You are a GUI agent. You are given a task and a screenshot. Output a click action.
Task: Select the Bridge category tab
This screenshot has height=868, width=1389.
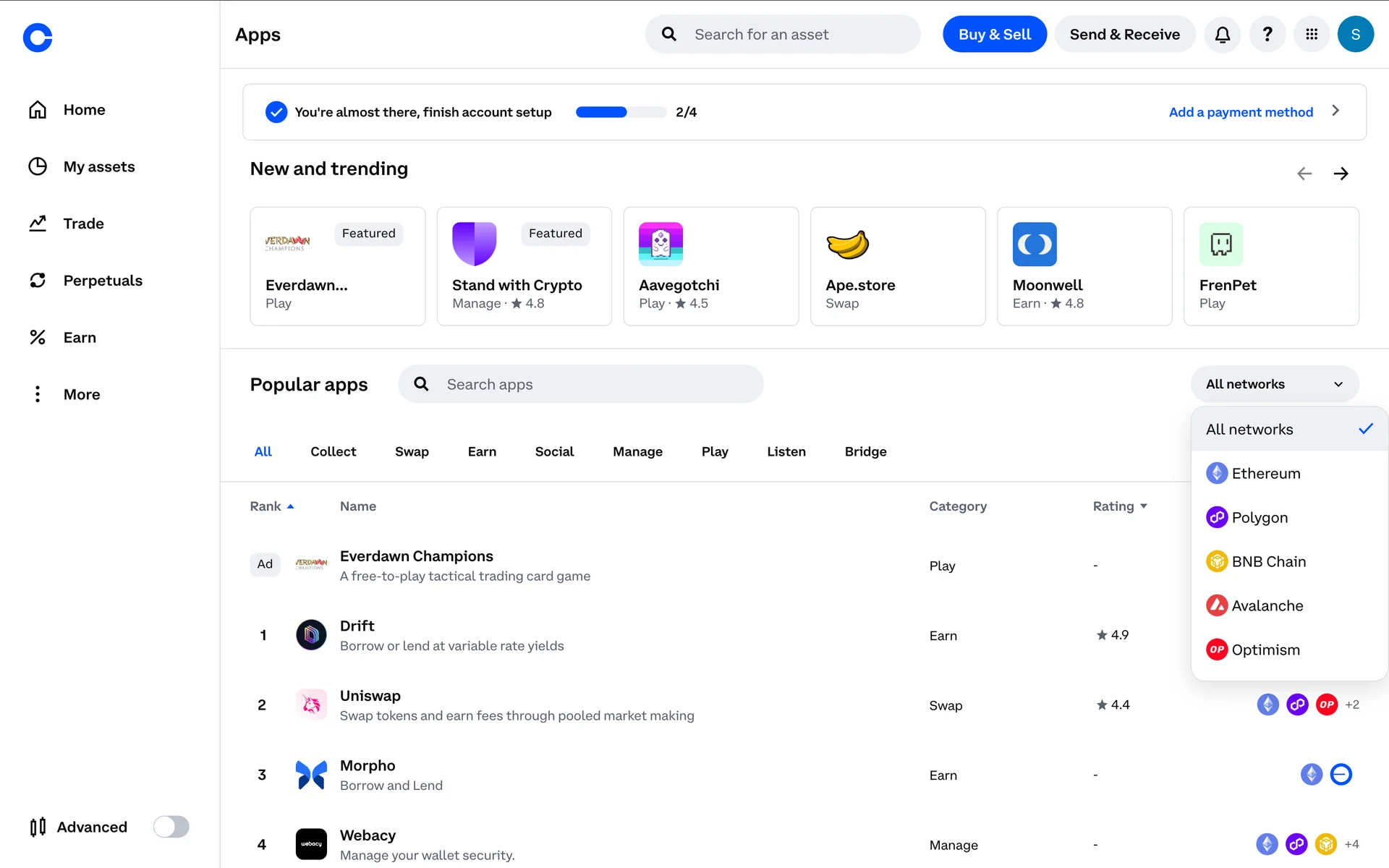[865, 451]
